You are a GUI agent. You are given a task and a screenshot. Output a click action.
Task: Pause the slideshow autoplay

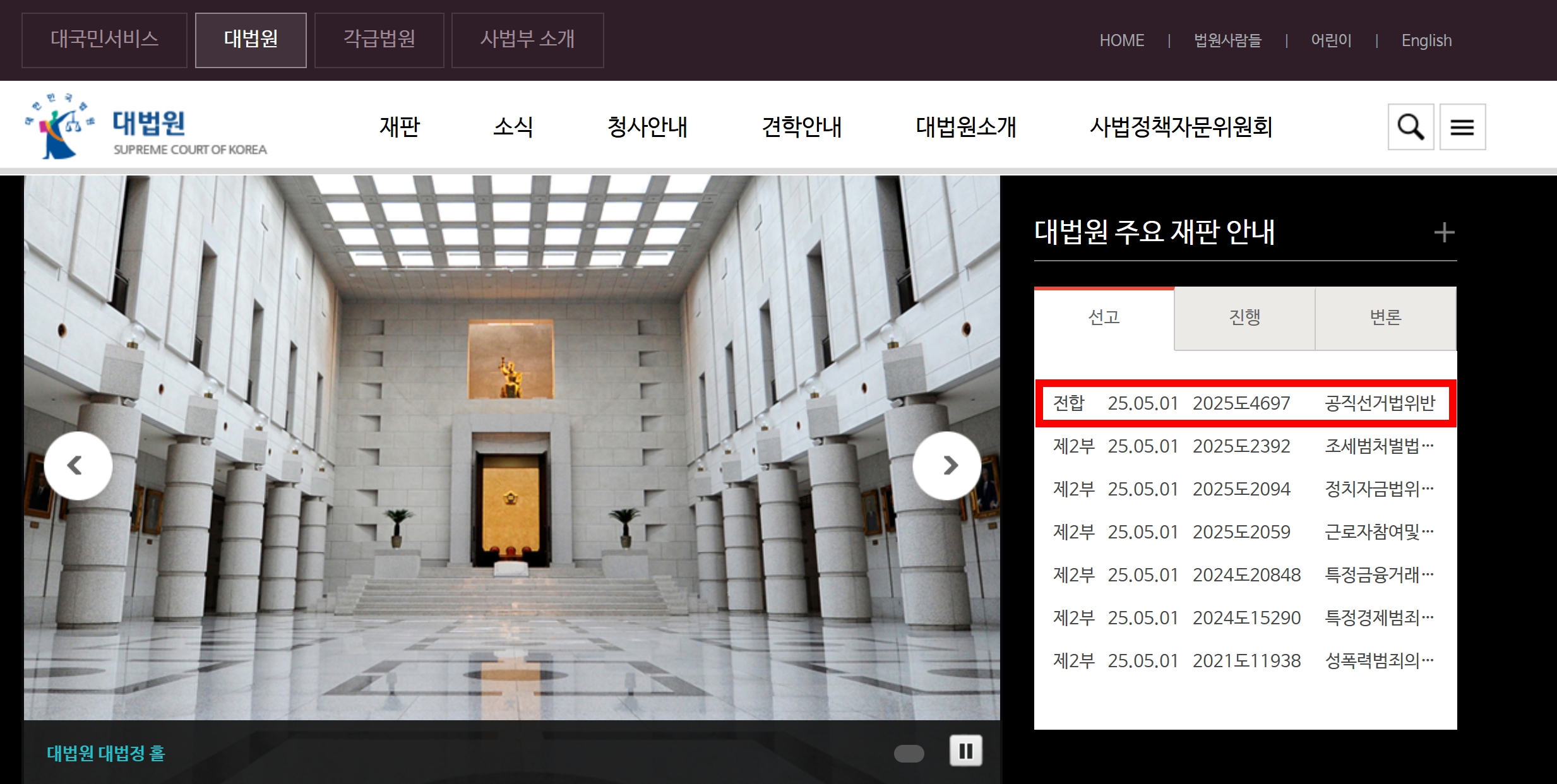965,751
